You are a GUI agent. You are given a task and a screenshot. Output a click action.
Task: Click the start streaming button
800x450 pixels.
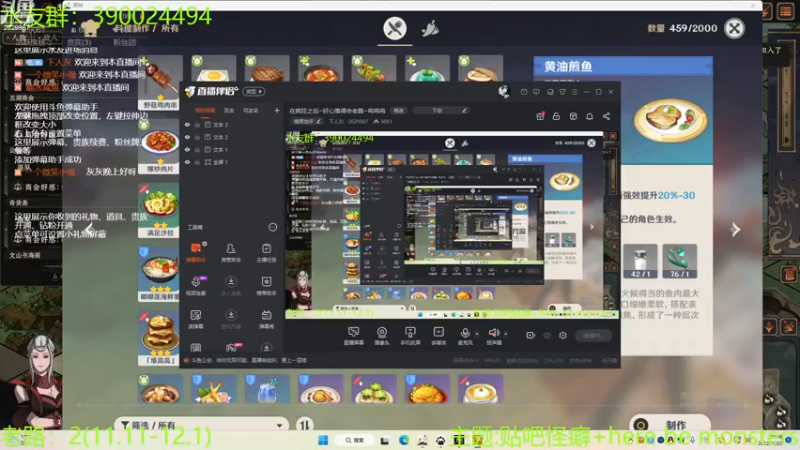point(593,335)
